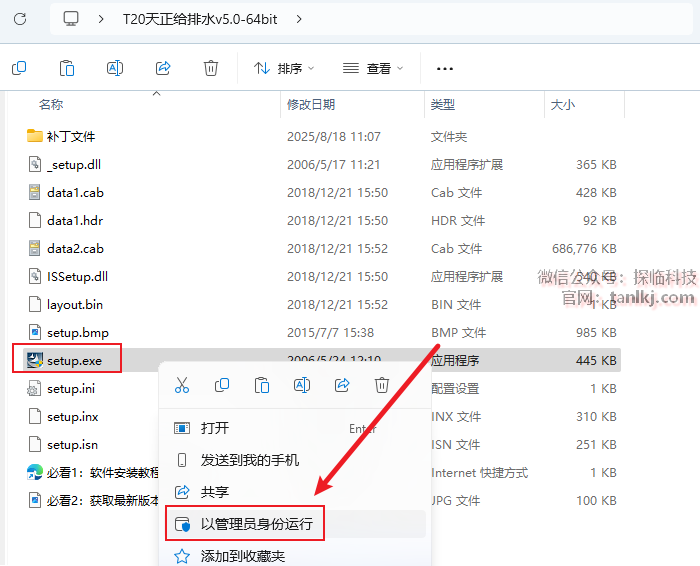Click the _setup.dll file icon
Screen dimensions: 700x566
coord(35,164)
